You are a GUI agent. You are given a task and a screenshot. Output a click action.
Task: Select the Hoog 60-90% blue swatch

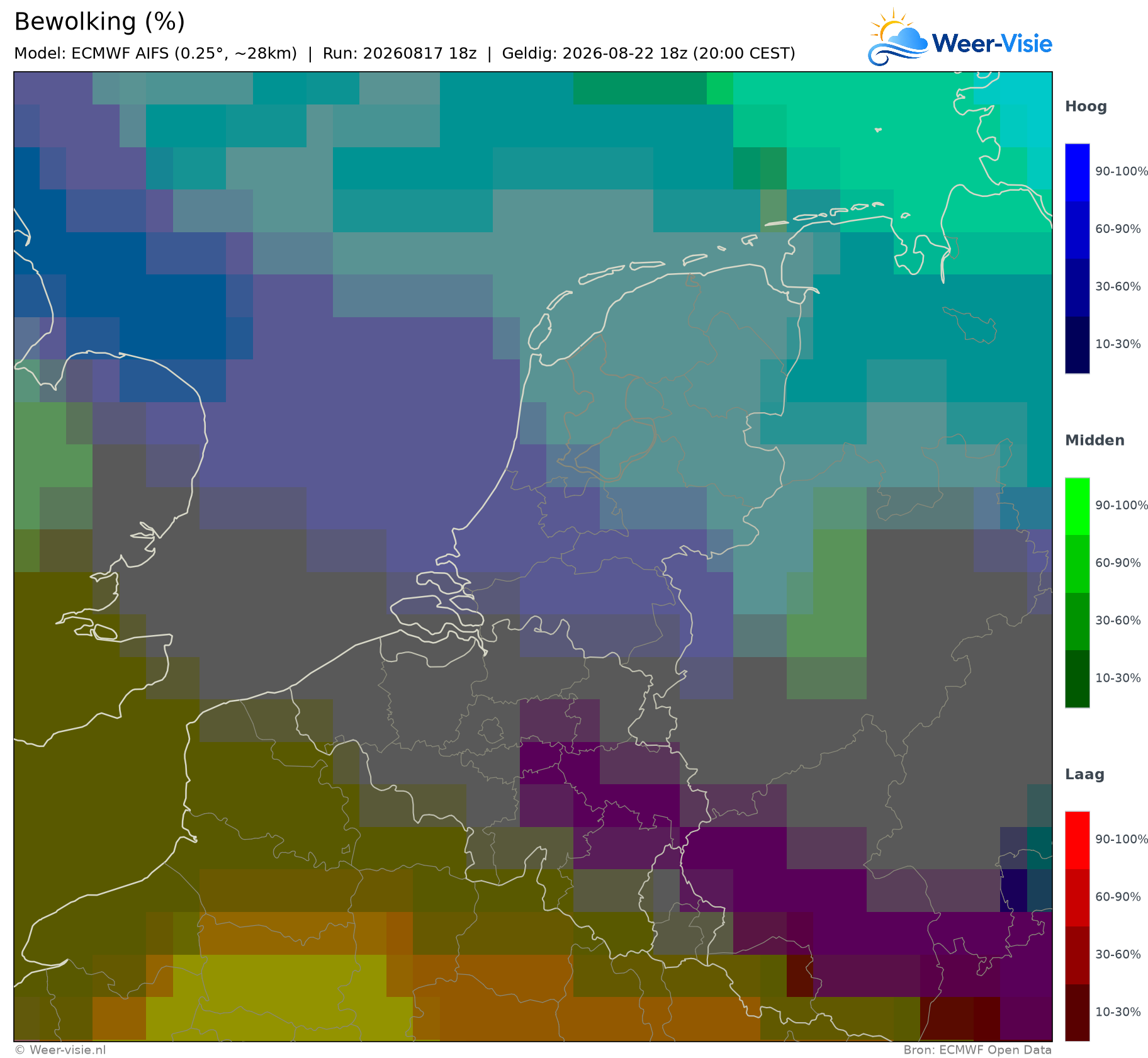point(1077,230)
